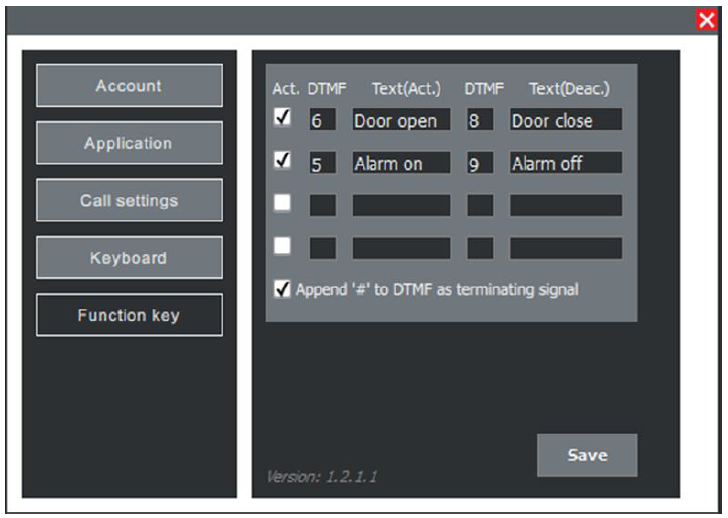
Task: Click the Save button
Action: point(586,455)
